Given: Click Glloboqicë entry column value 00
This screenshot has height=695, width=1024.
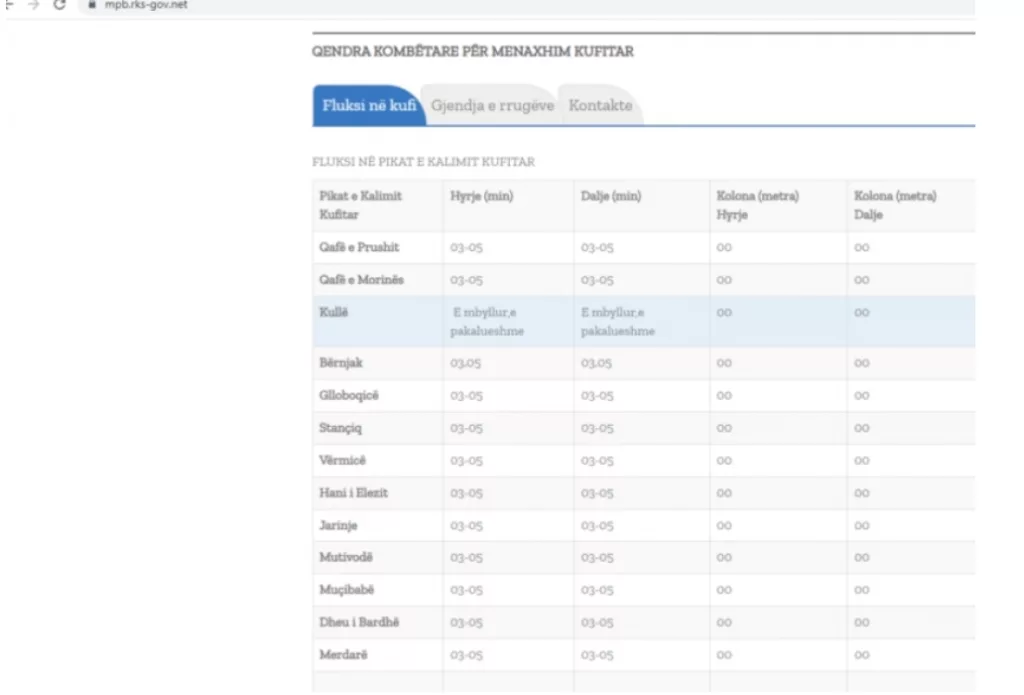Looking at the screenshot, I should click(x=724, y=395).
